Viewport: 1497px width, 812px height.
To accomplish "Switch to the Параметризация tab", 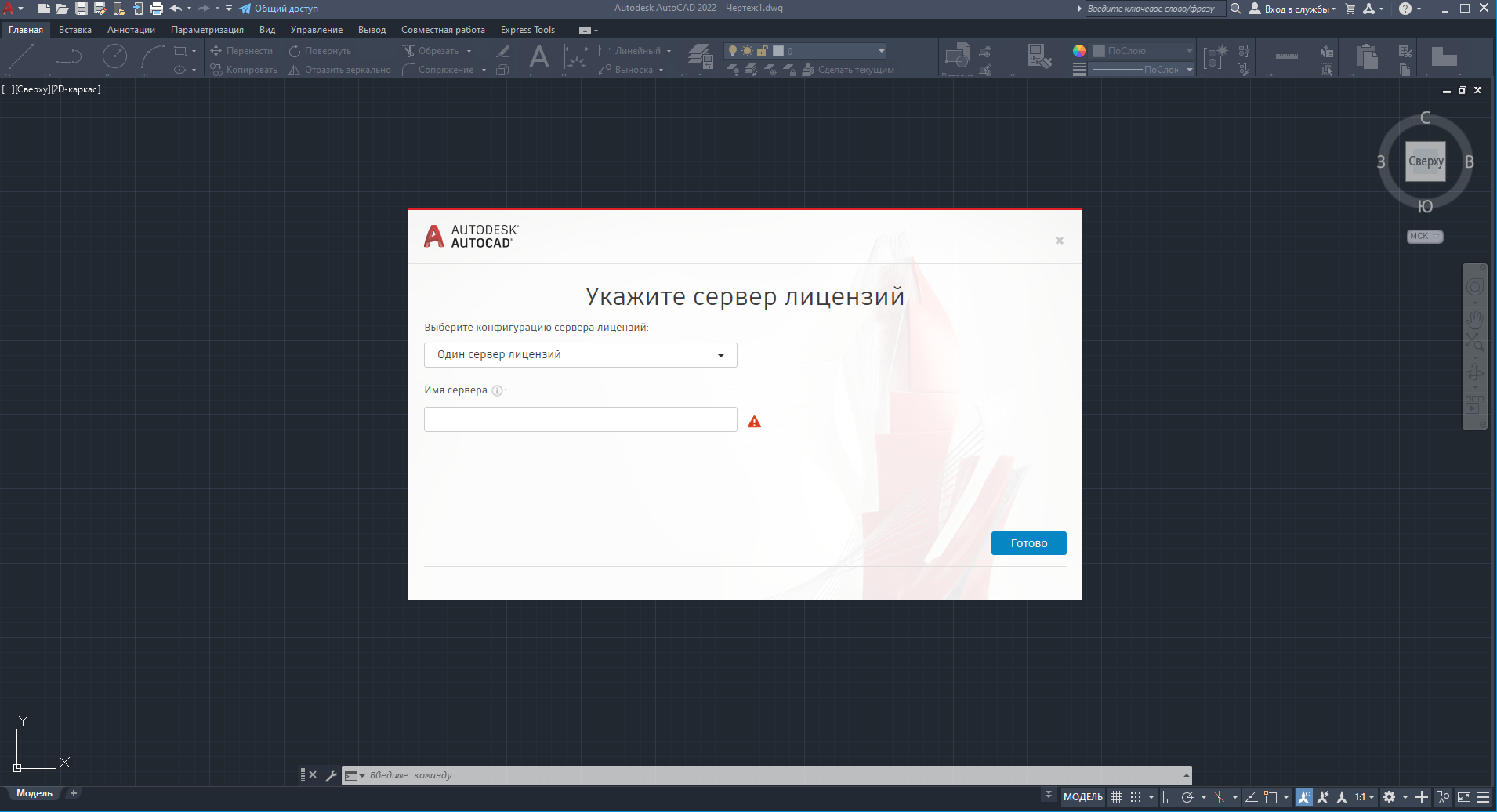I will click(x=207, y=30).
